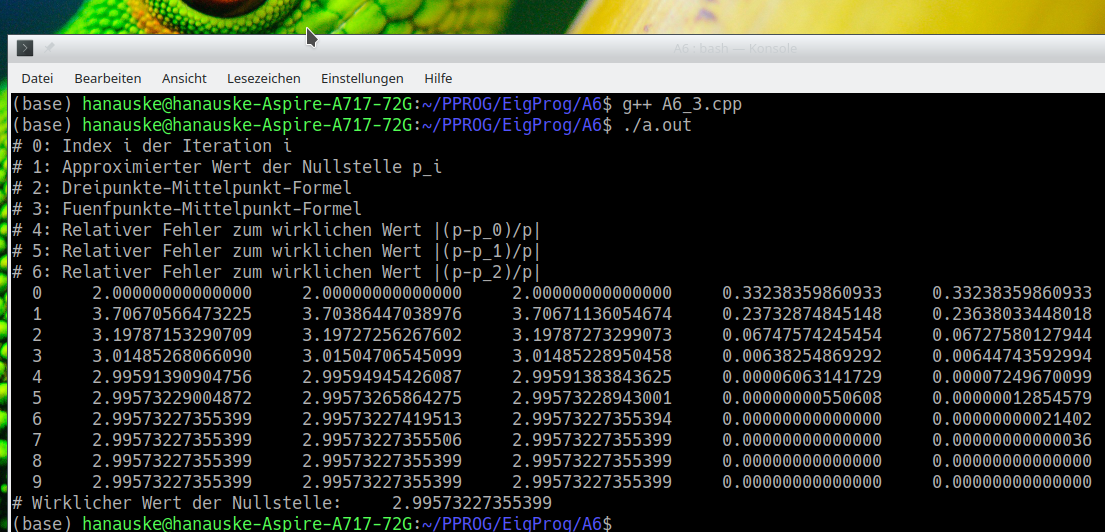Screen dimensions: 1105x532
Task: Click the line '# 2: Dreipunkte-Mittelpunkt-Formel'
Action: click(182, 188)
